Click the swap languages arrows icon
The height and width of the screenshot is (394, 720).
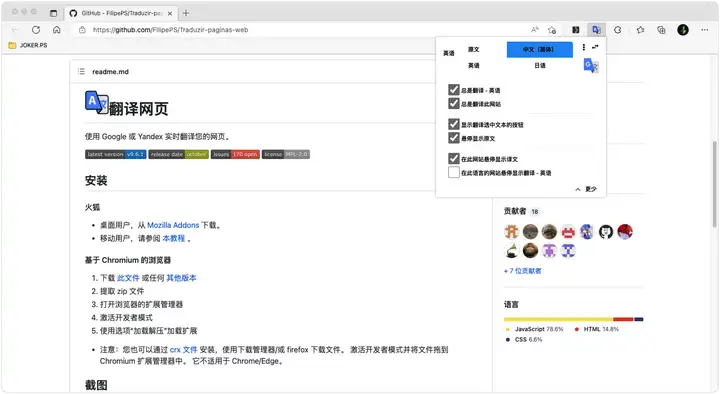tap(595, 47)
